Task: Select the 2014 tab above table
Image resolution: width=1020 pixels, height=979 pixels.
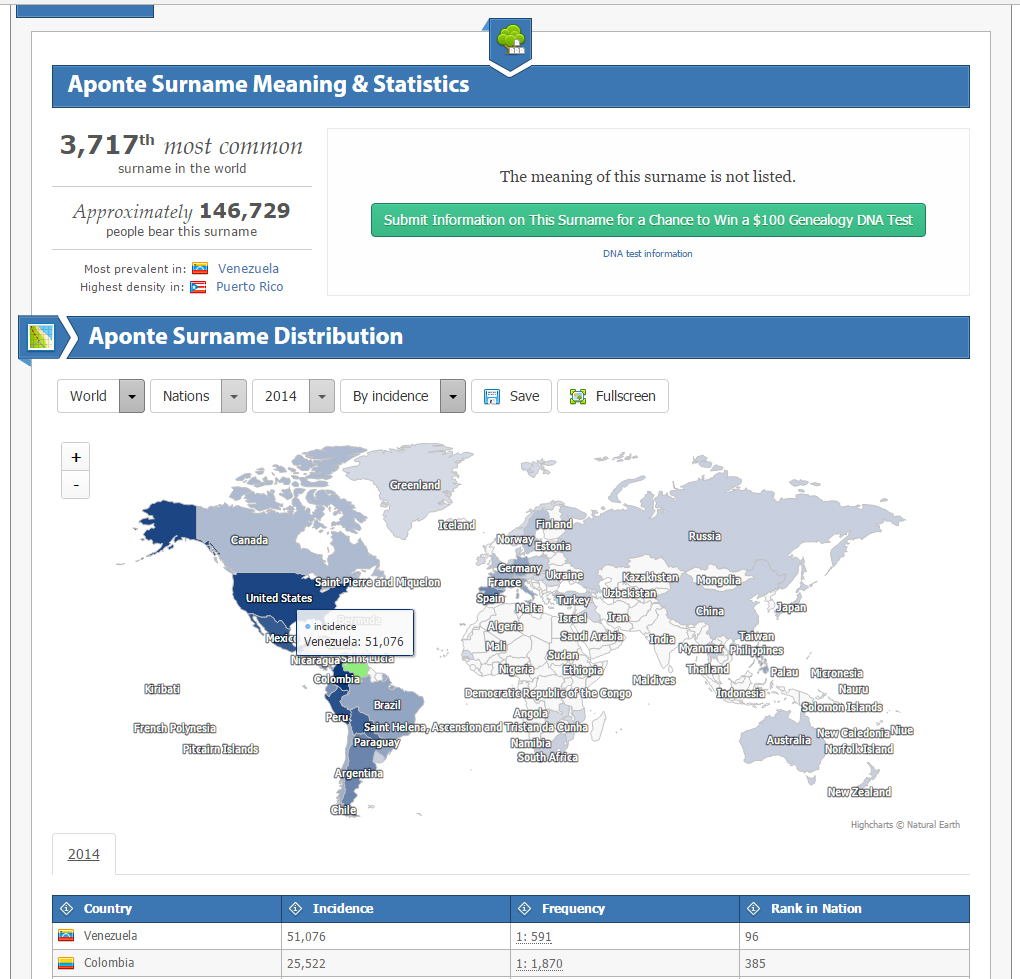Action: click(x=84, y=854)
